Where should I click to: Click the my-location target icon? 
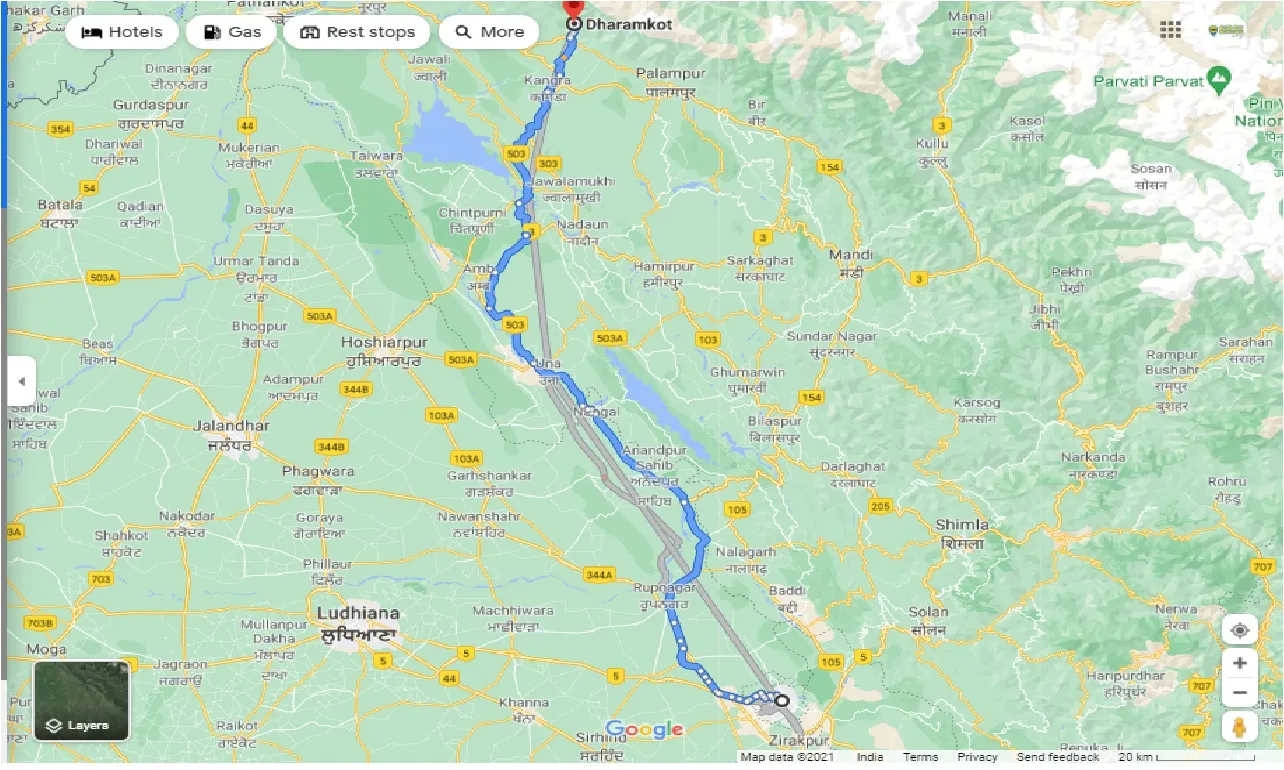(1240, 630)
